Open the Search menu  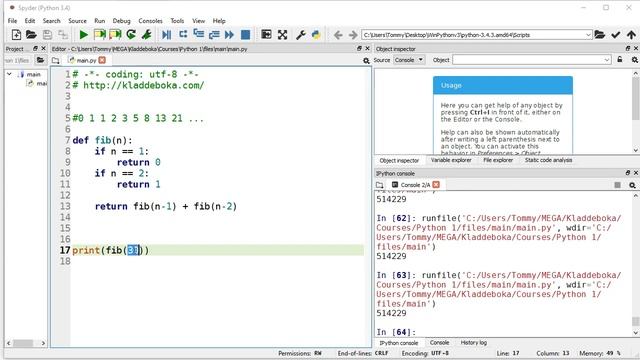[51, 21]
